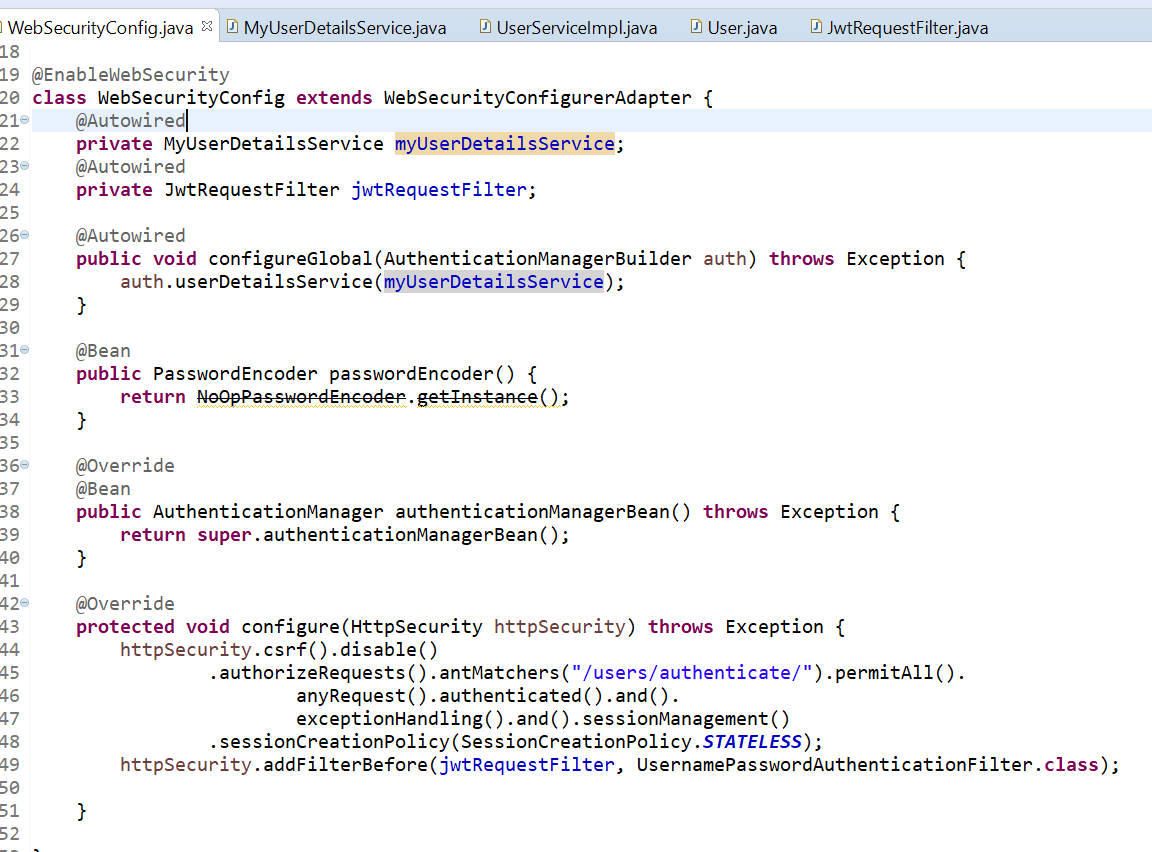This screenshot has height=852, width=1152.
Task: Close the WebSecurityConfig.java editor tab
Action: click(208, 25)
